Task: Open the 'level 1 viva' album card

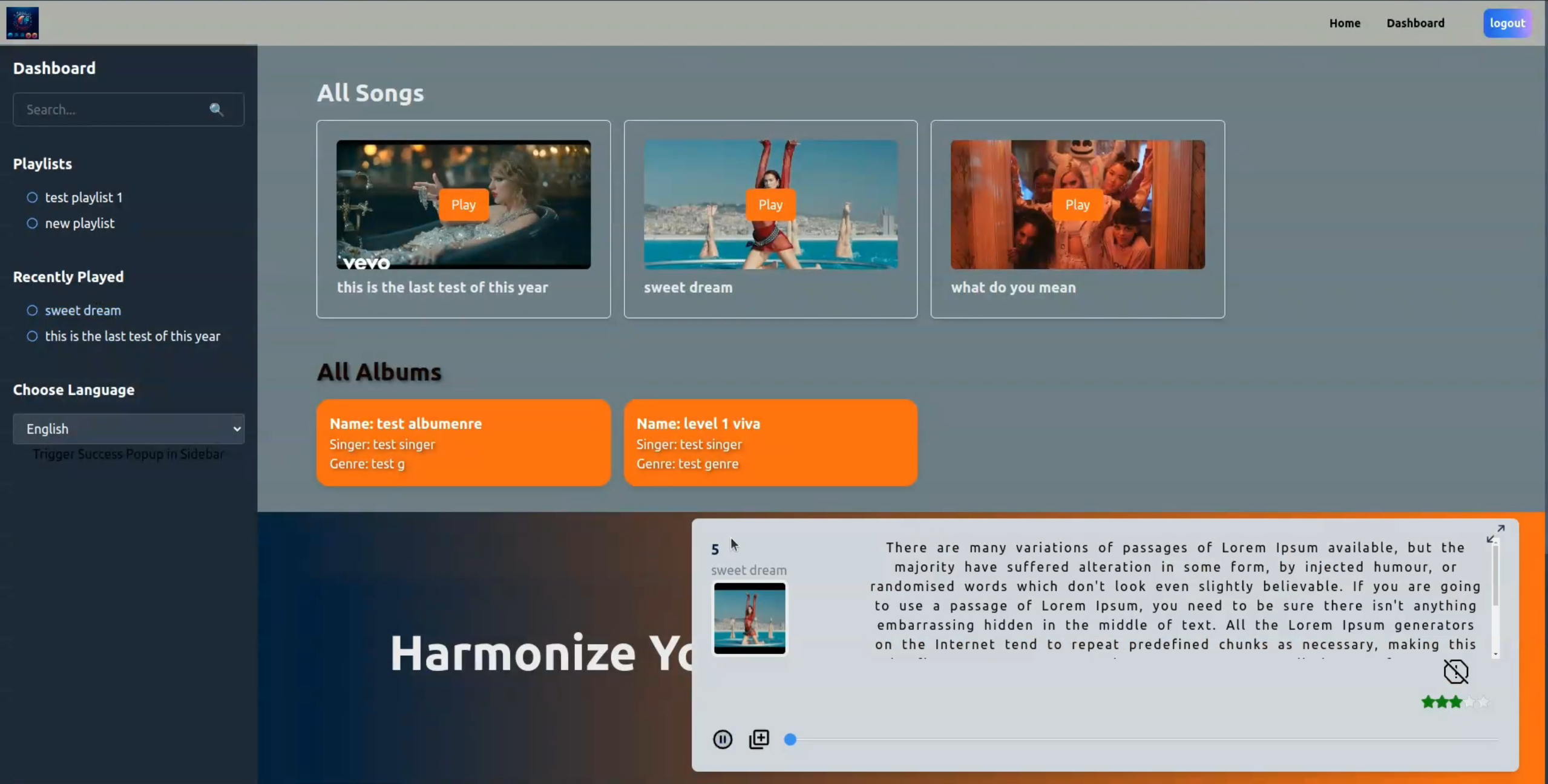Action: coord(770,442)
